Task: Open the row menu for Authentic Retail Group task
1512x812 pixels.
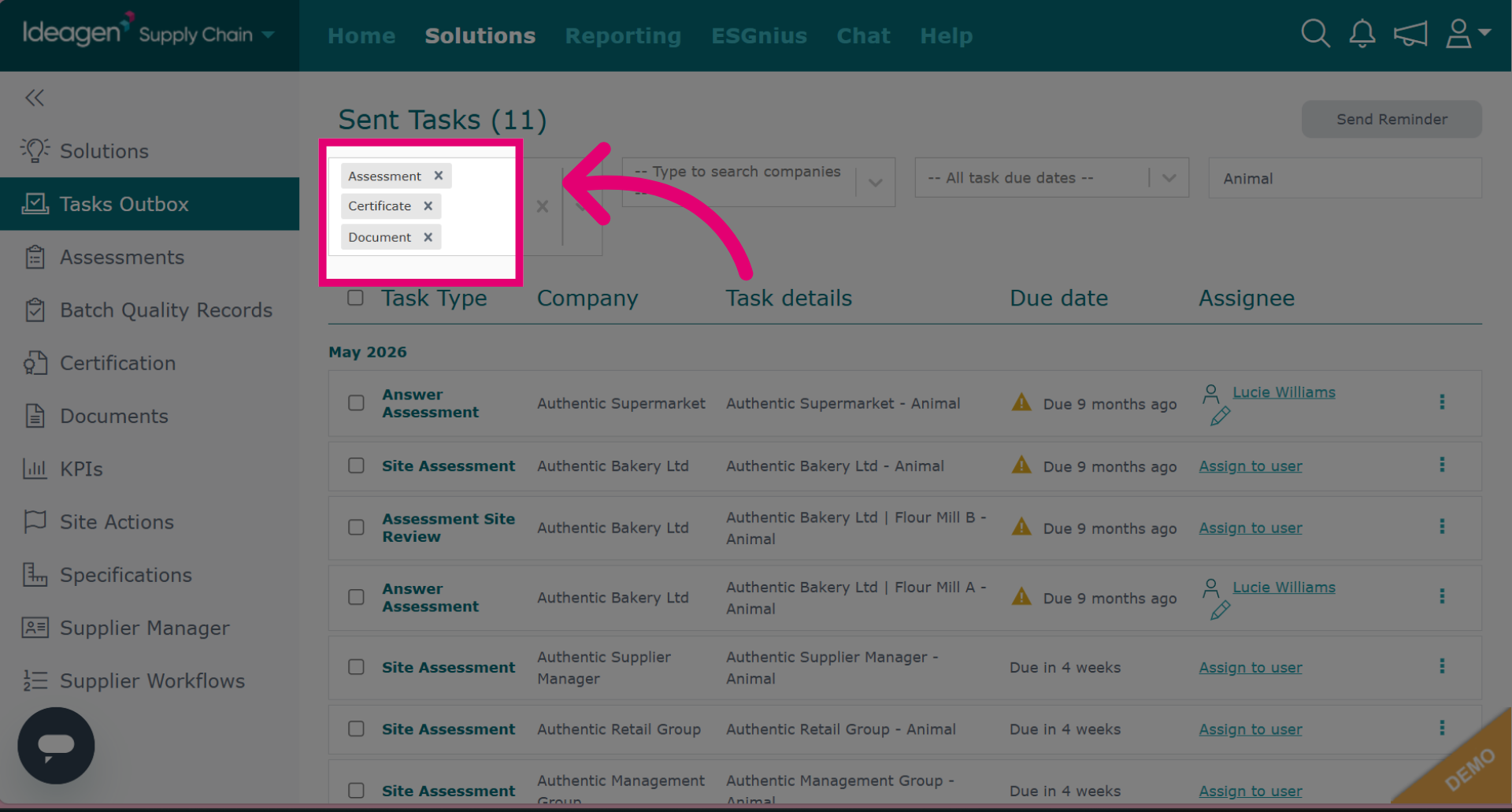Action: pos(1442,728)
